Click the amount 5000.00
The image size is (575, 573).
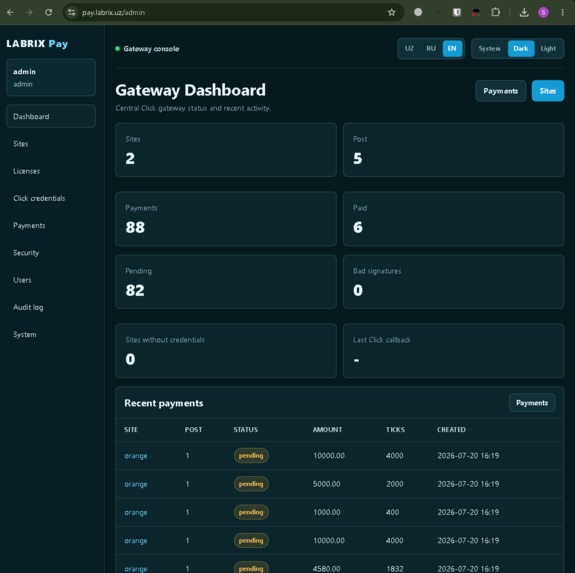click(327, 484)
